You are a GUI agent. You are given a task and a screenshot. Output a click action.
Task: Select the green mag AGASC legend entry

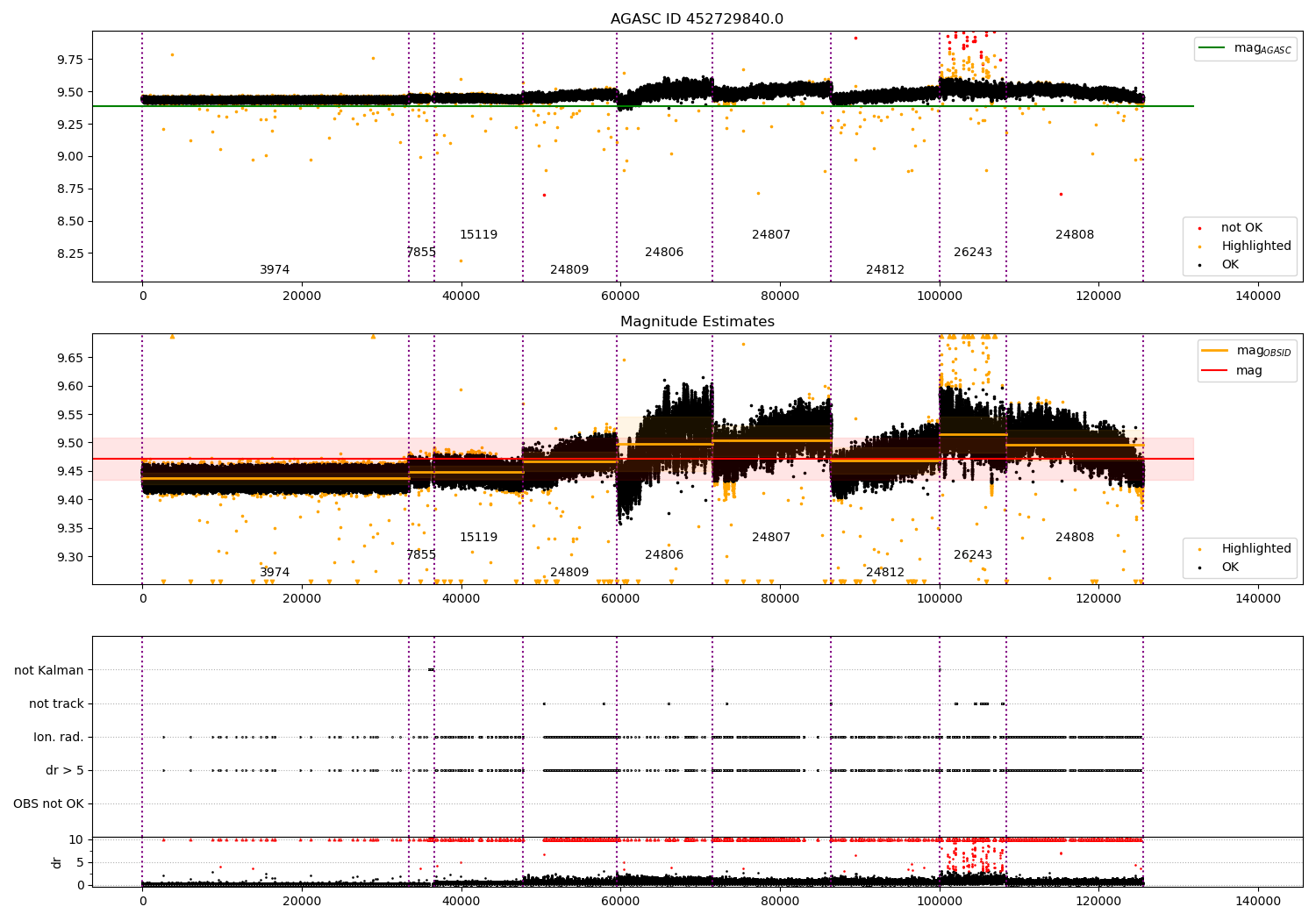pyautogui.click(x=1245, y=48)
